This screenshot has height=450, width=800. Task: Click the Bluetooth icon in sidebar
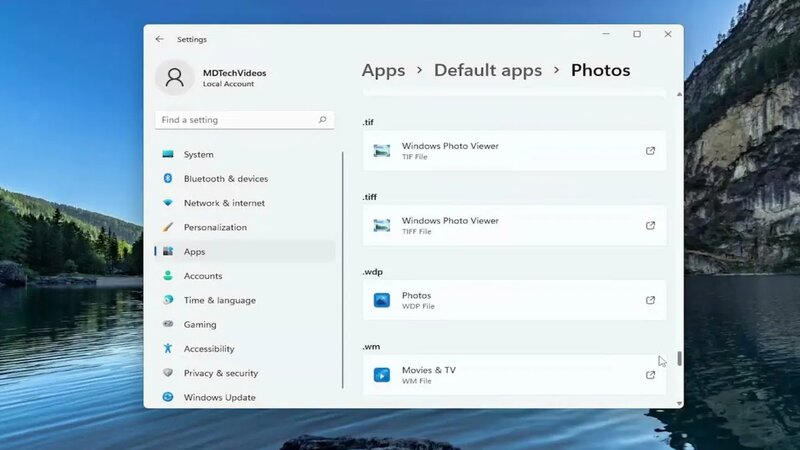pos(168,178)
